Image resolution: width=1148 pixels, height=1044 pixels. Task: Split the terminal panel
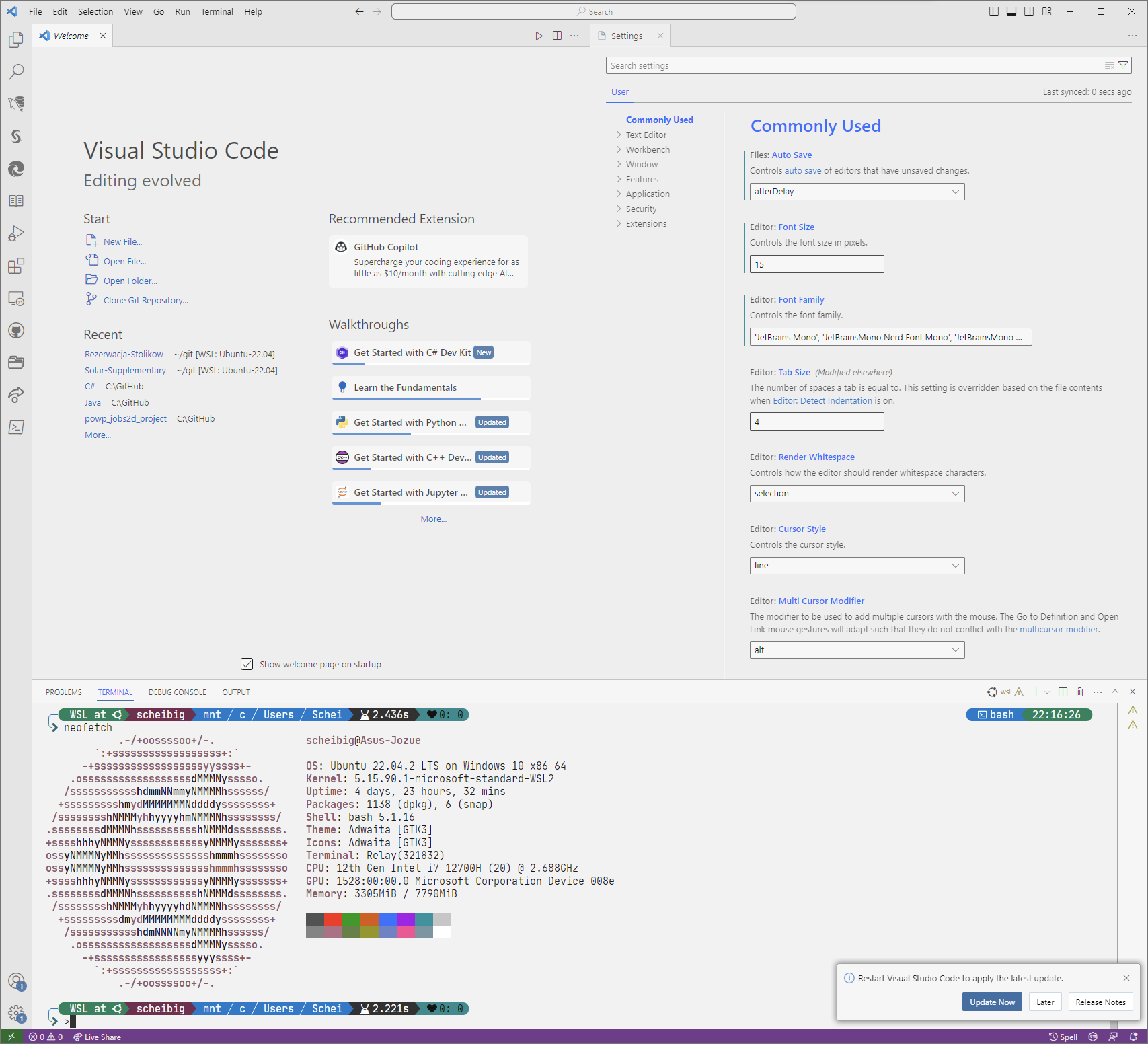point(1063,692)
